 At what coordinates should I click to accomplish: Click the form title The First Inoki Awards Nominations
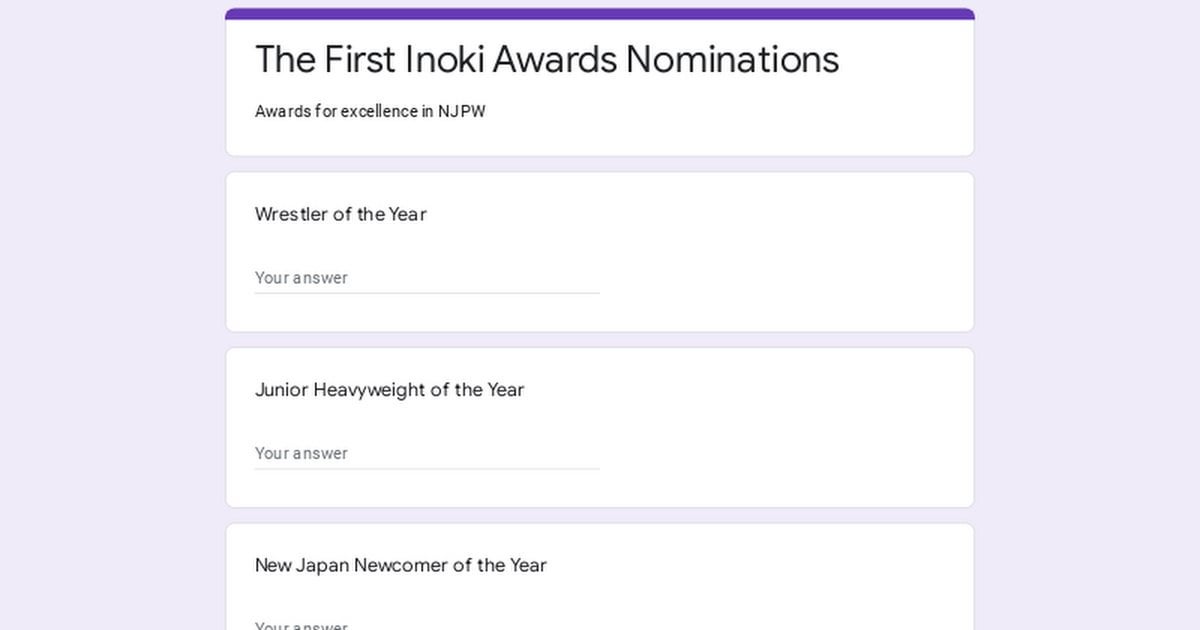547,59
